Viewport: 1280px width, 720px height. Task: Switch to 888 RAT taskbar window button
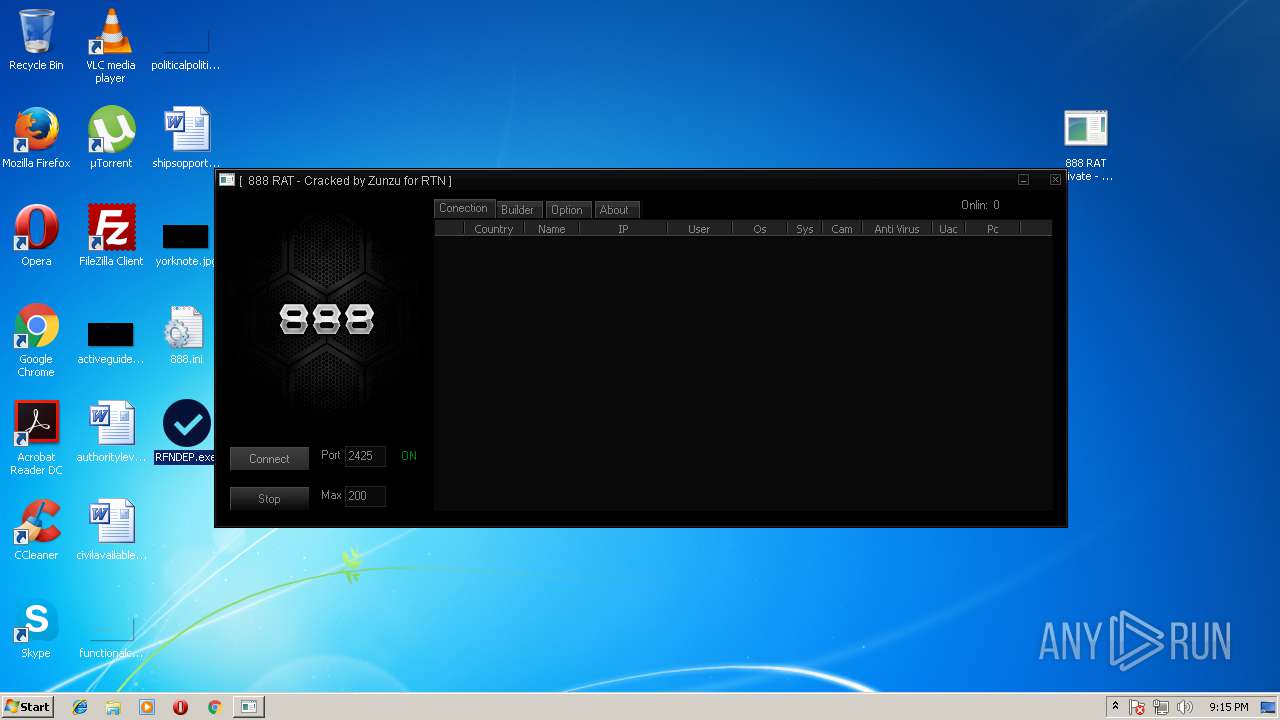coord(248,707)
